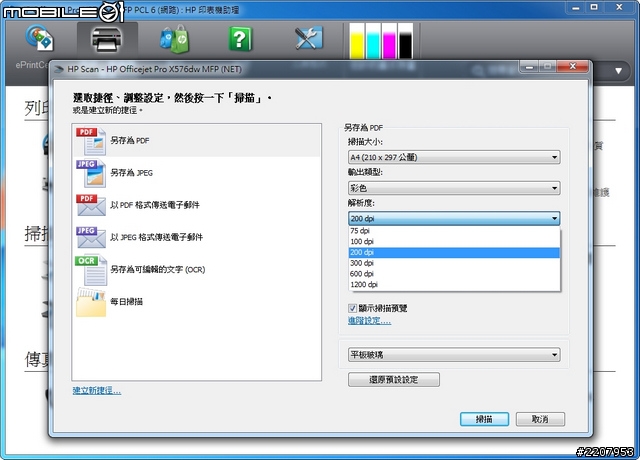Choose 600 dpi from resolution list

454,274
